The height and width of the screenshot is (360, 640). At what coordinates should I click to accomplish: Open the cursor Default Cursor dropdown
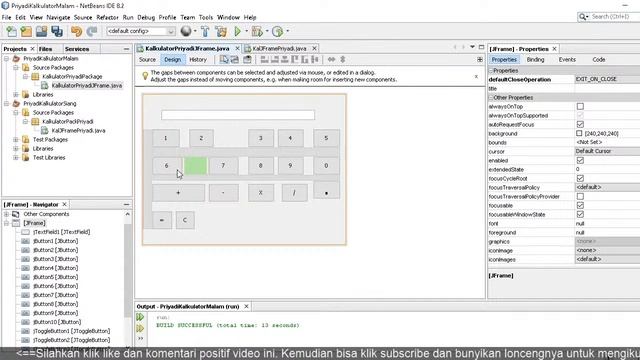click(607, 151)
